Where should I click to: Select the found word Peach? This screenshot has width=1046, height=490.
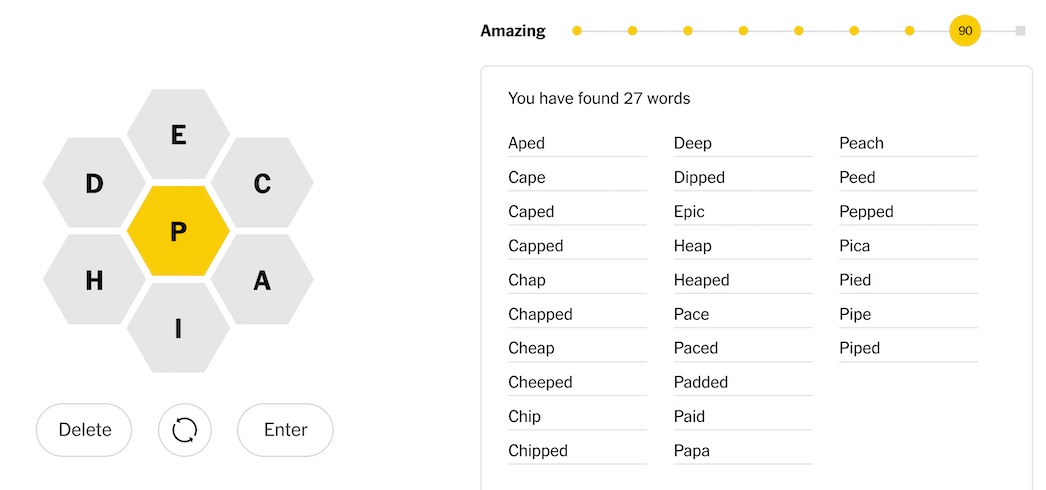coord(861,143)
